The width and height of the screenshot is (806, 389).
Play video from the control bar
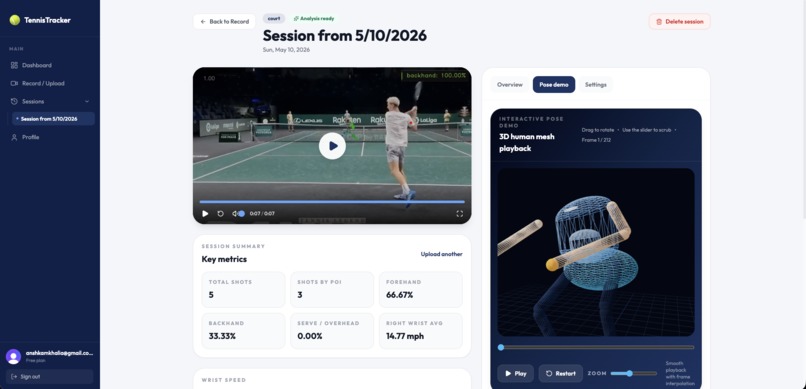[205, 214]
